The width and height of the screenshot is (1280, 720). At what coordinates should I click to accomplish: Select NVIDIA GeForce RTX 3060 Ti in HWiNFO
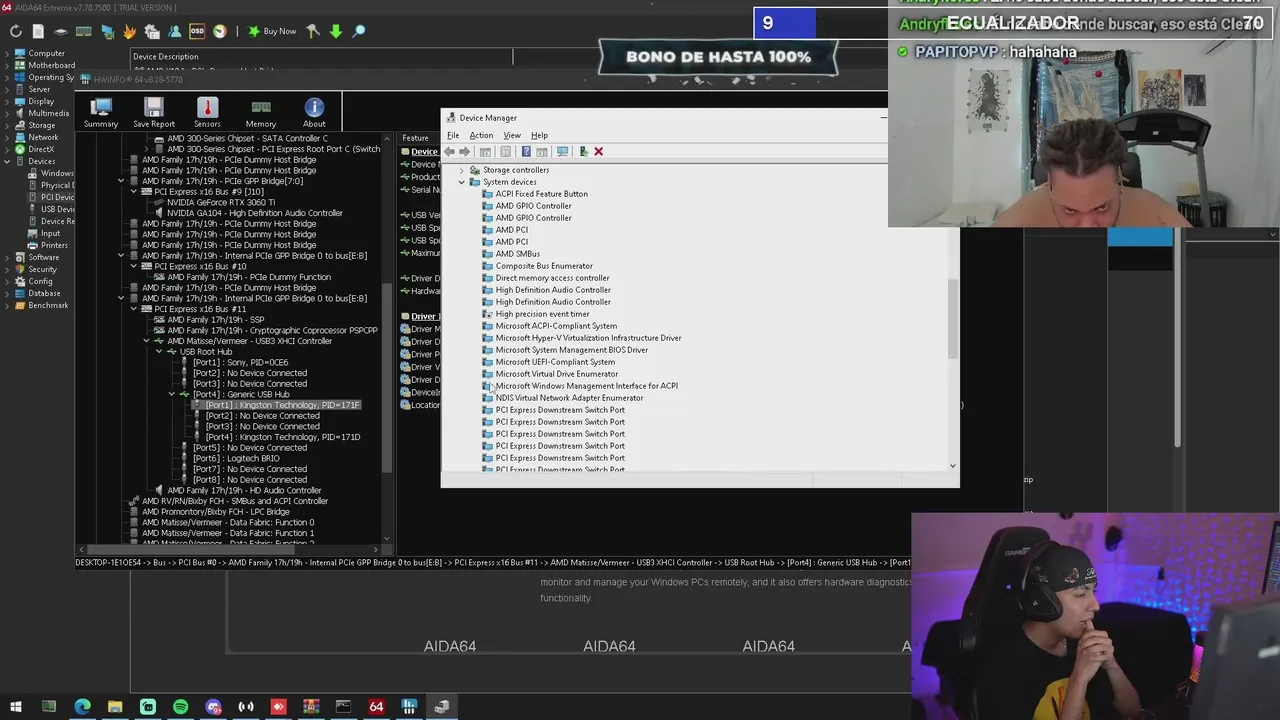[x=220, y=202]
